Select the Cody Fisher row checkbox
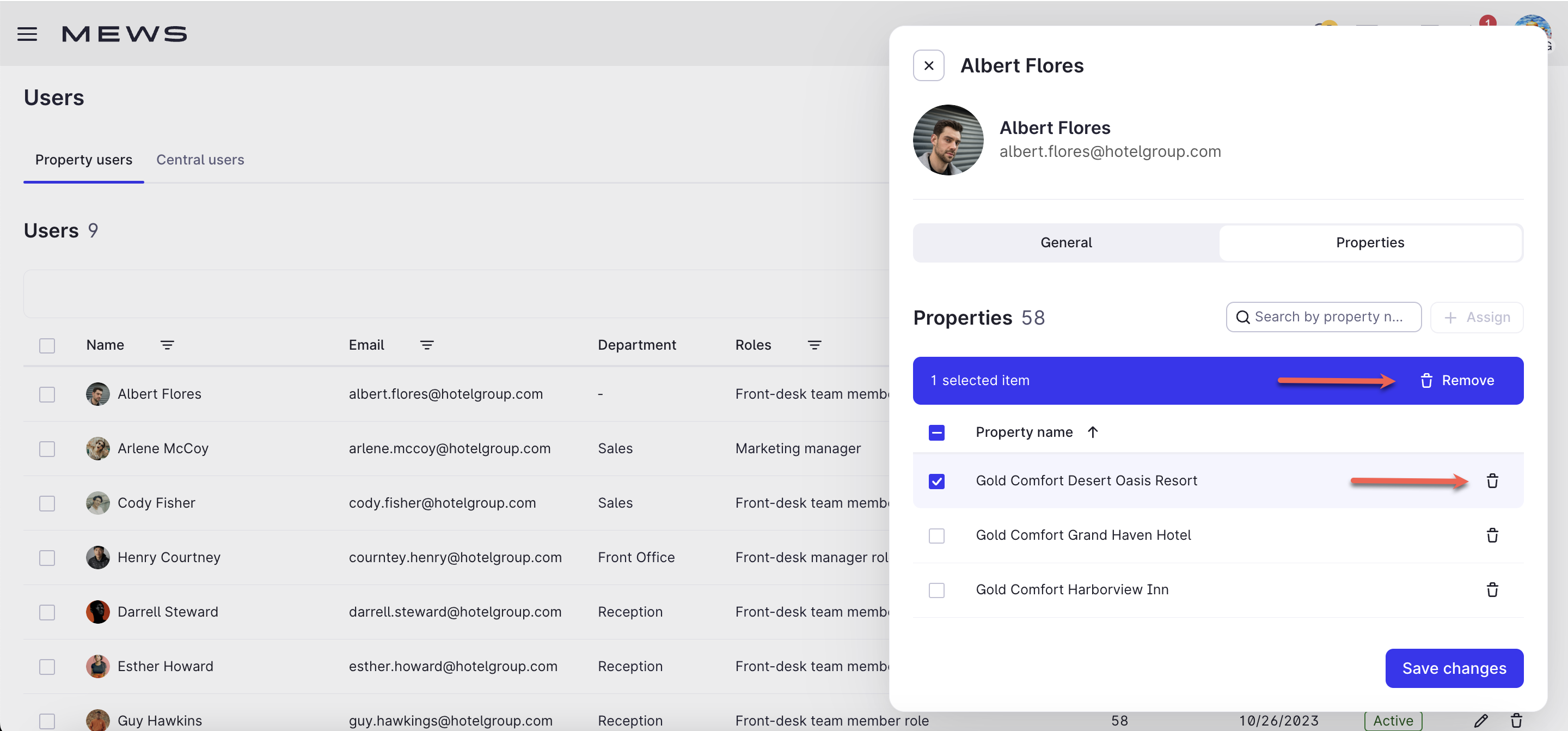This screenshot has width=1568, height=731. (x=47, y=503)
